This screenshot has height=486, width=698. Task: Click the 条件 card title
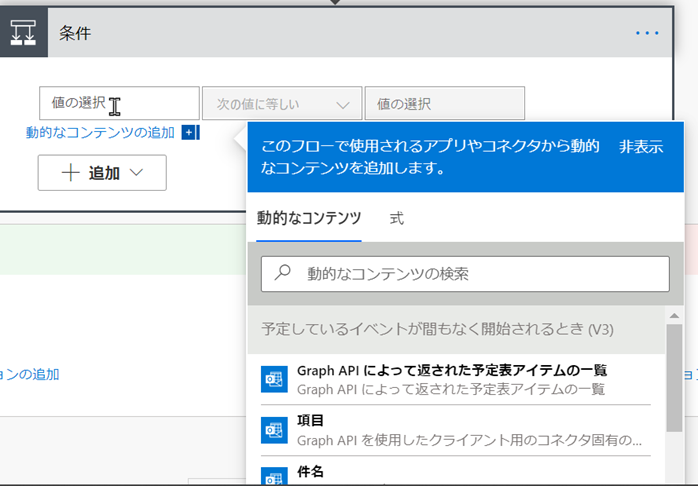pyautogui.click(x=75, y=33)
